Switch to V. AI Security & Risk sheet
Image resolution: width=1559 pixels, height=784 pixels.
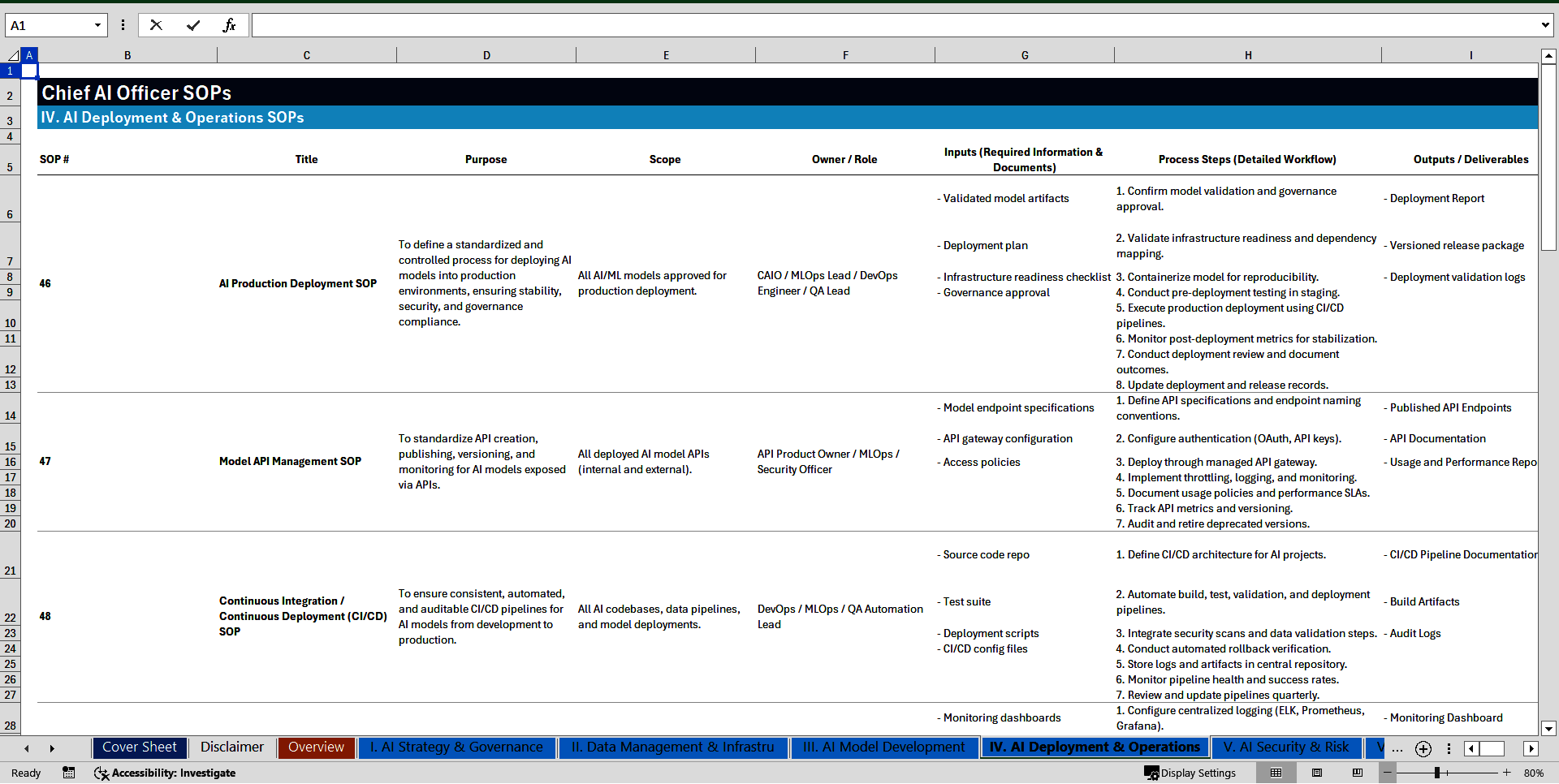[x=1285, y=747]
